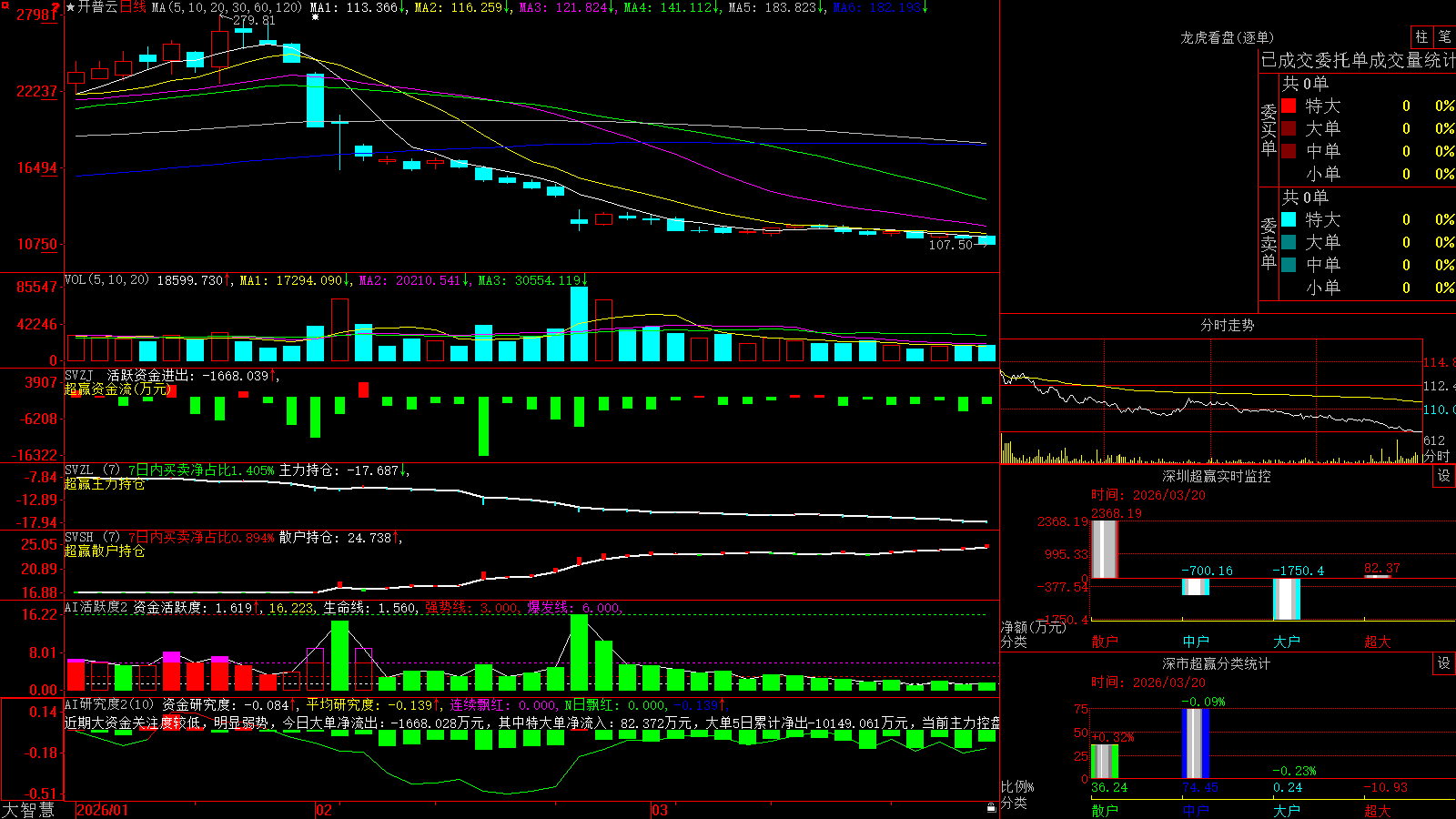Click the 大智慧 logo at bottom-left

[28, 809]
